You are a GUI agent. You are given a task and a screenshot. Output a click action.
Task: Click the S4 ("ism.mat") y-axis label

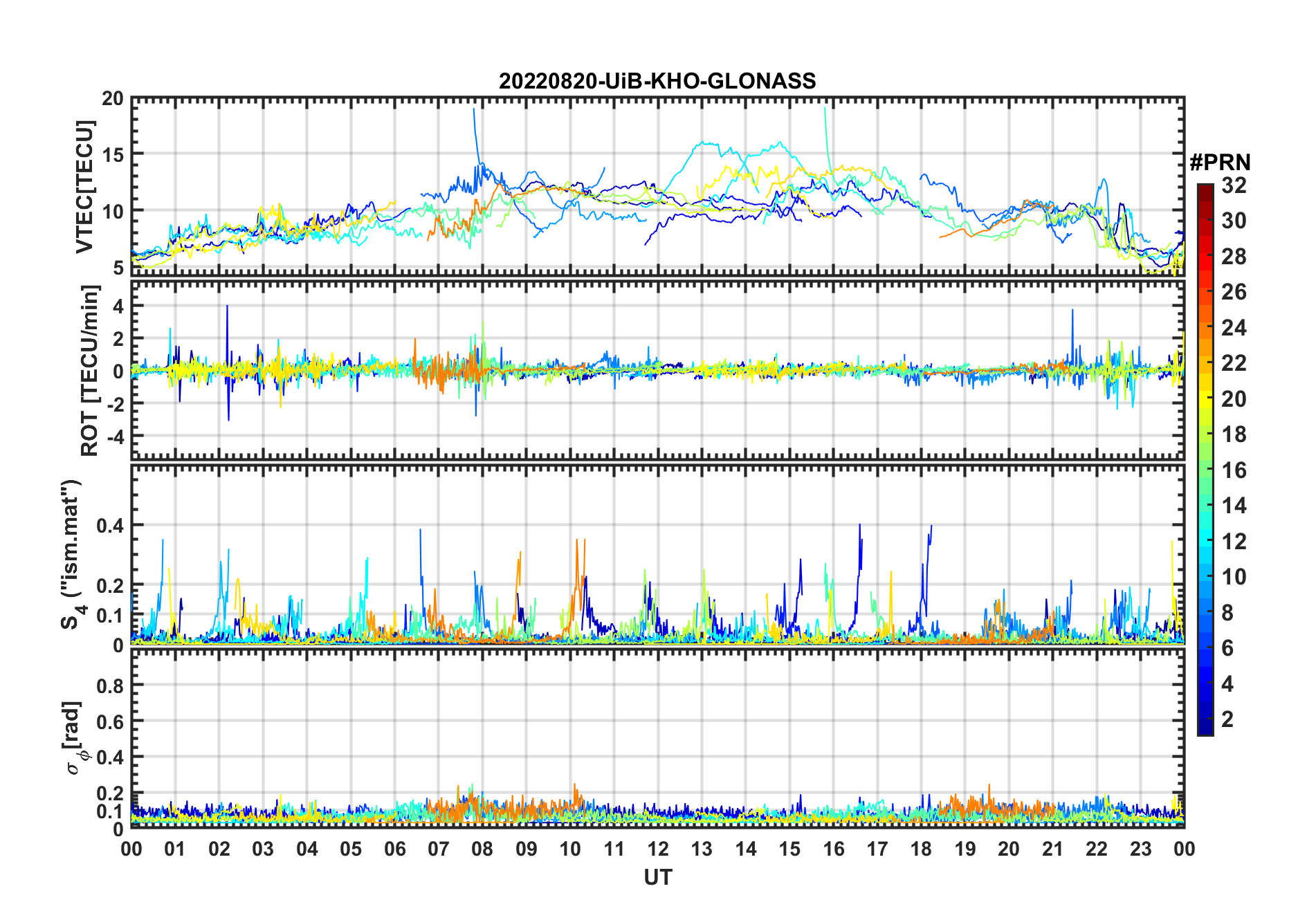point(71,555)
